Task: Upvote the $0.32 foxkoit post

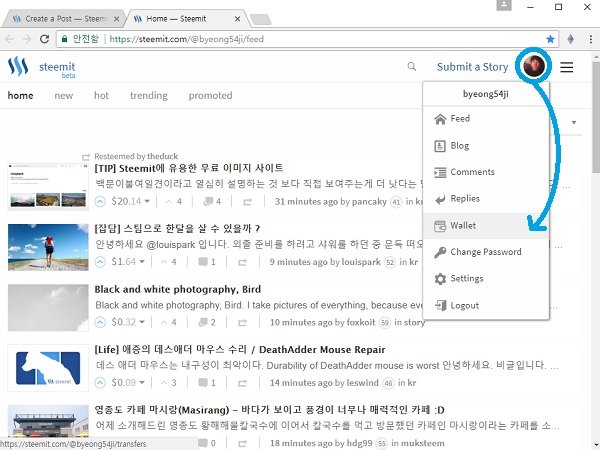Action: (100, 323)
